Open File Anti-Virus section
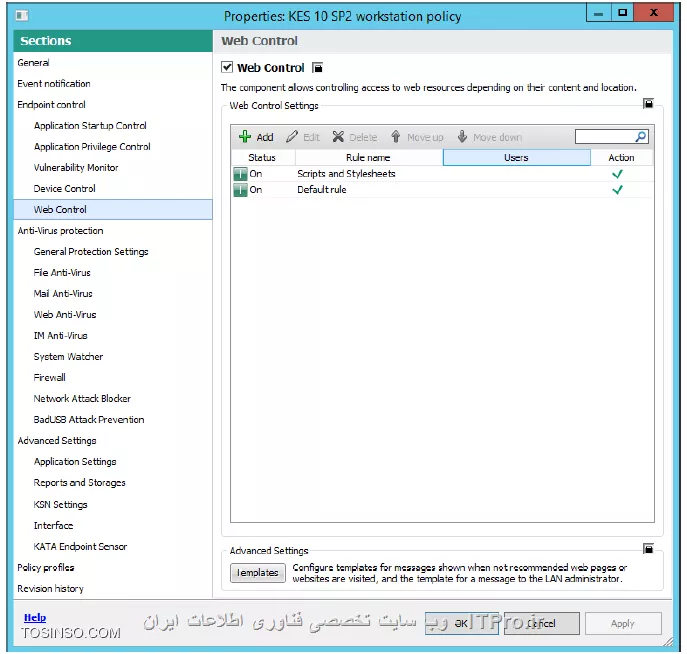687x654 pixels. click(x=62, y=273)
